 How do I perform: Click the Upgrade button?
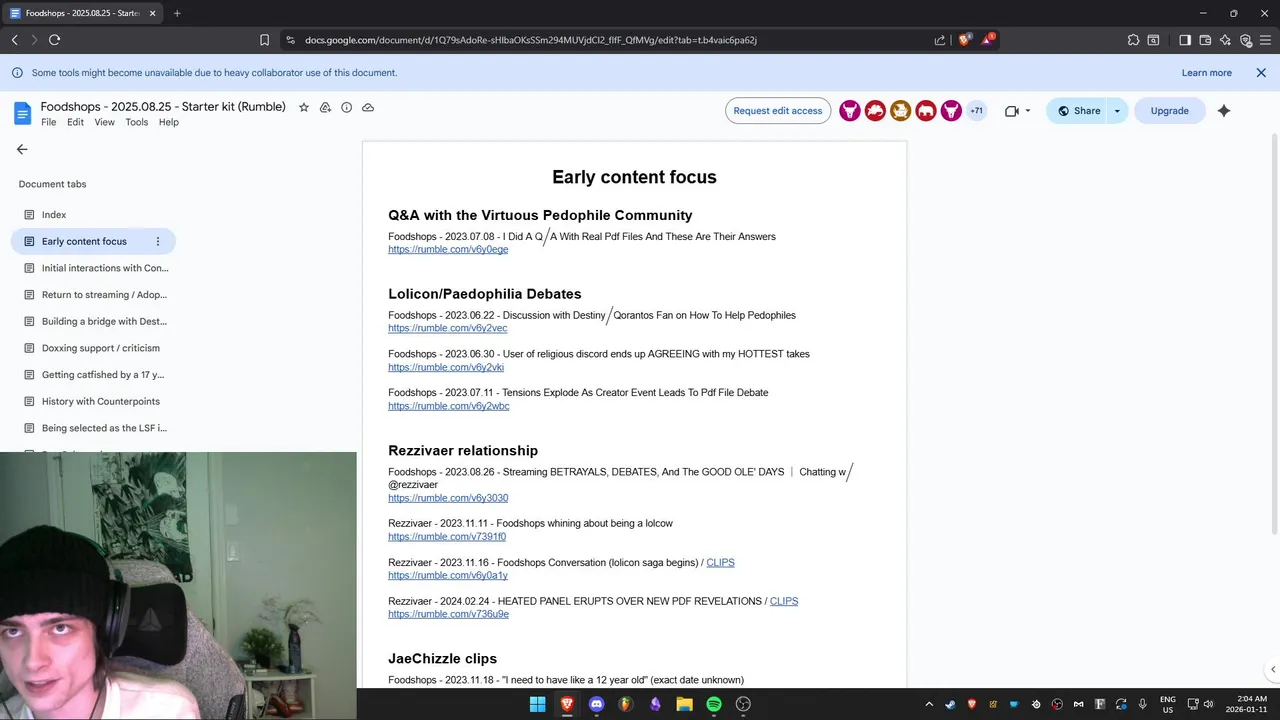(x=1169, y=111)
